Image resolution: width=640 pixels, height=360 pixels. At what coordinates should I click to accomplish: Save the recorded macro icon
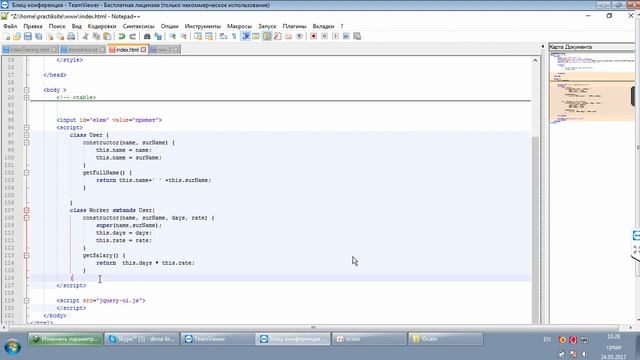pos(357,36)
